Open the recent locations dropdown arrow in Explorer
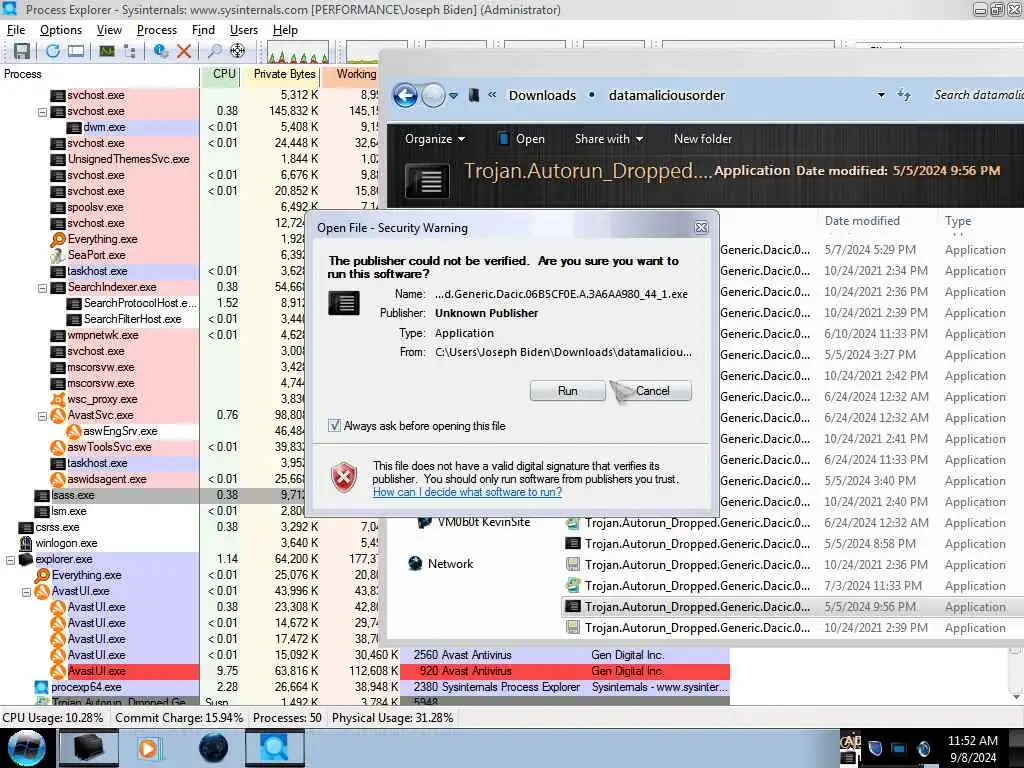This screenshot has width=1024, height=768. 453,95
